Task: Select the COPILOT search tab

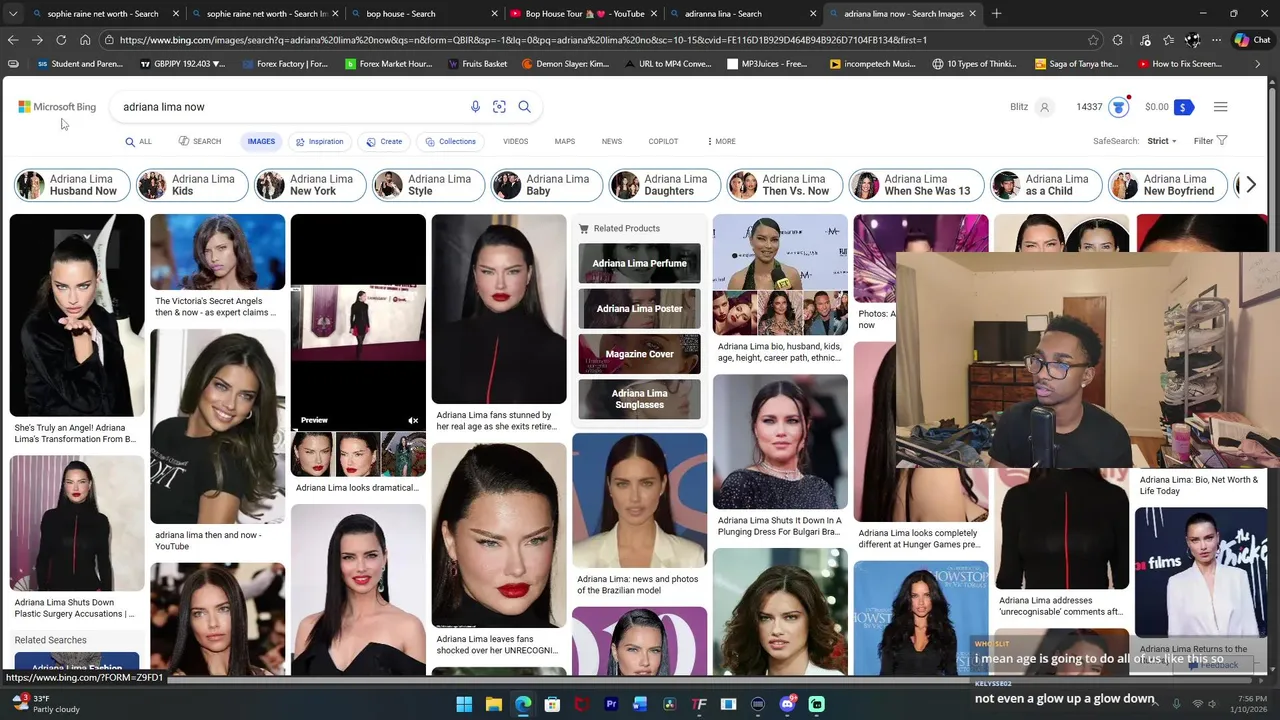Action: pos(663,141)
